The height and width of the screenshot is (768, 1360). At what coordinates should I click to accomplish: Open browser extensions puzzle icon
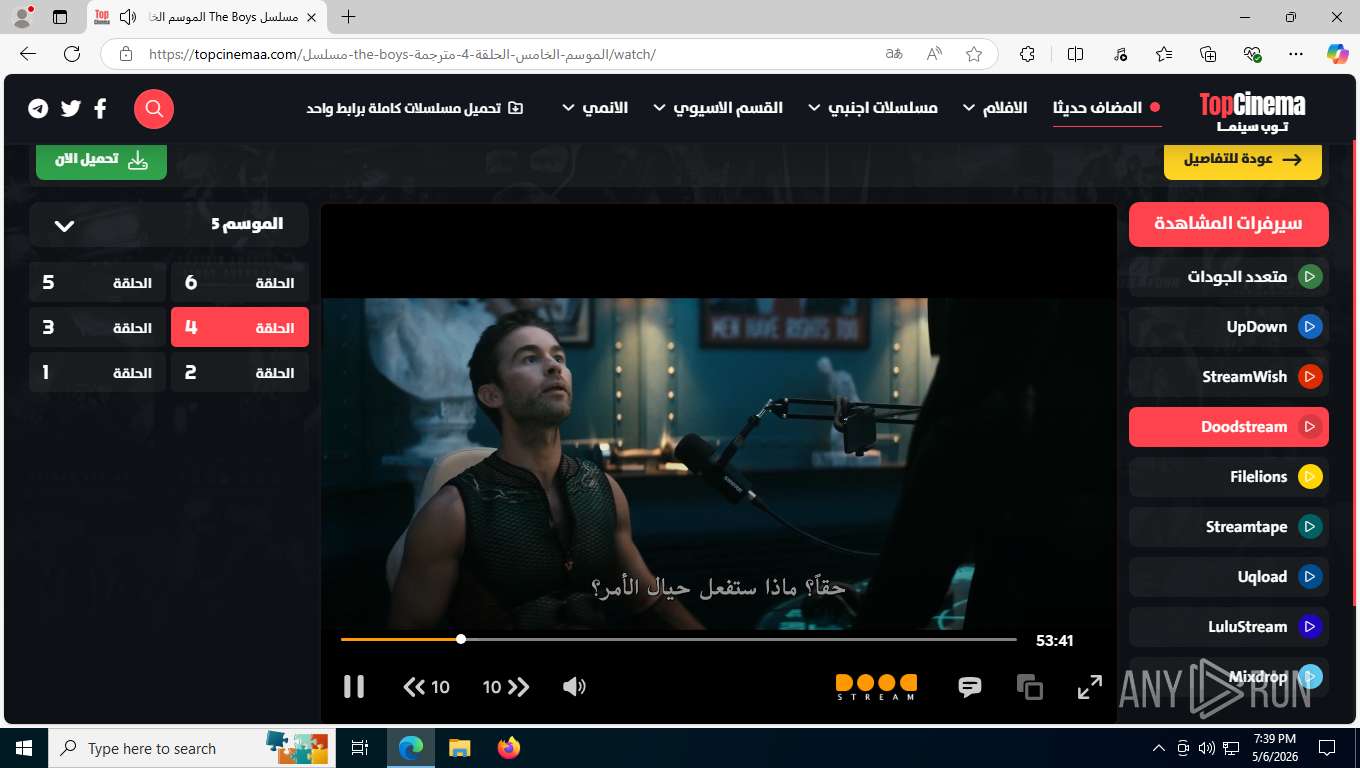(1027, 54)
